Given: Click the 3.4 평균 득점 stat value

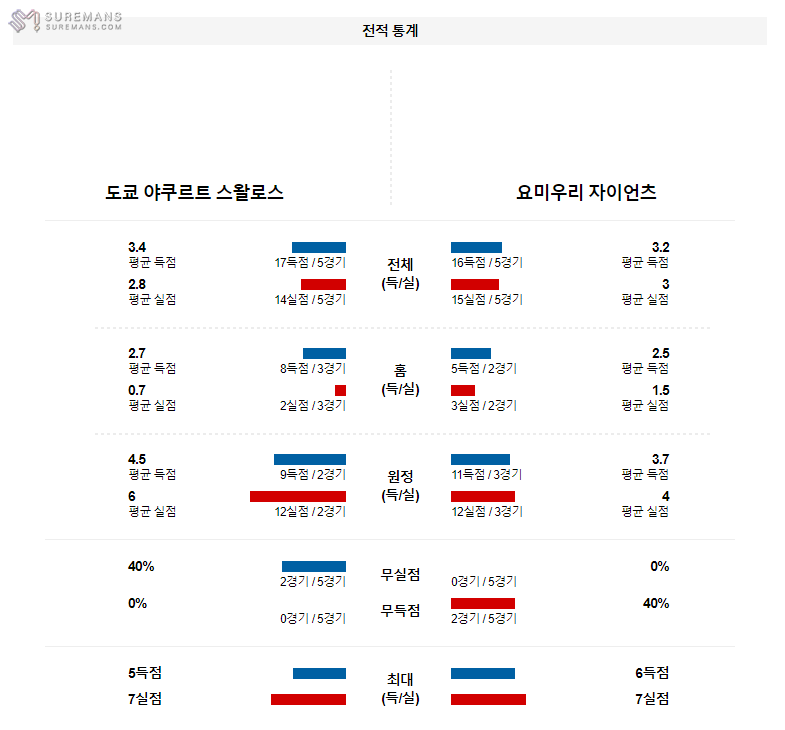Looking at the screenshot, I should coord(138,247).
